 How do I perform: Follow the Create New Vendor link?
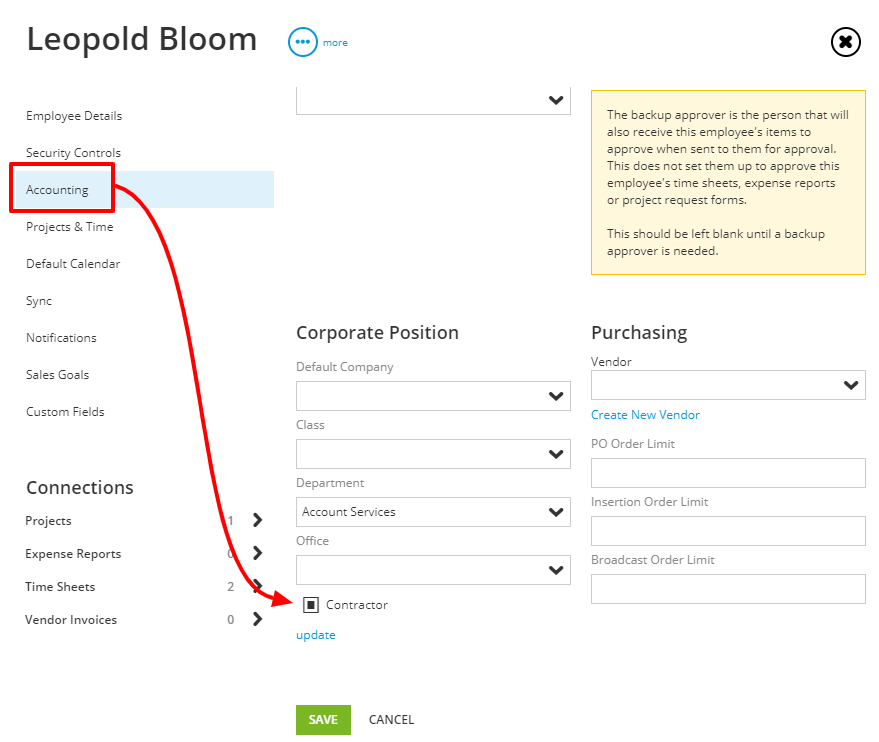click(645, 415)
